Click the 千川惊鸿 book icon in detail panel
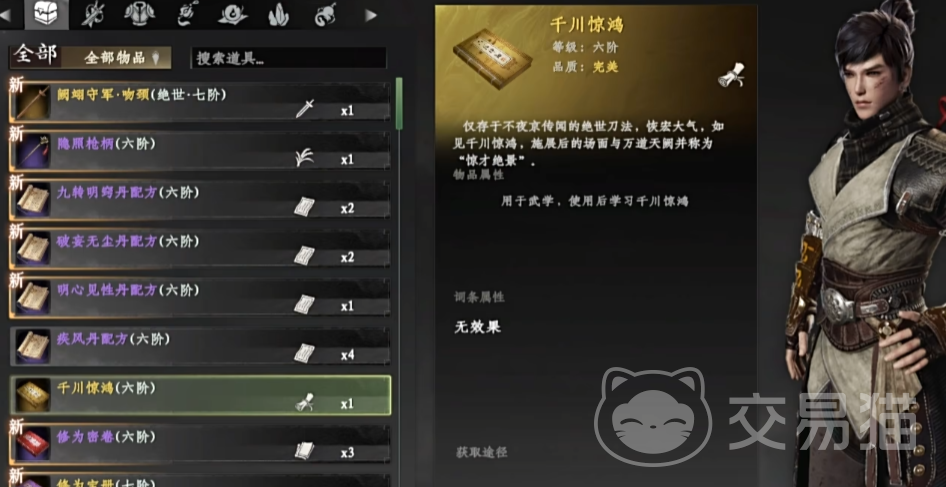 pos(493,57)
